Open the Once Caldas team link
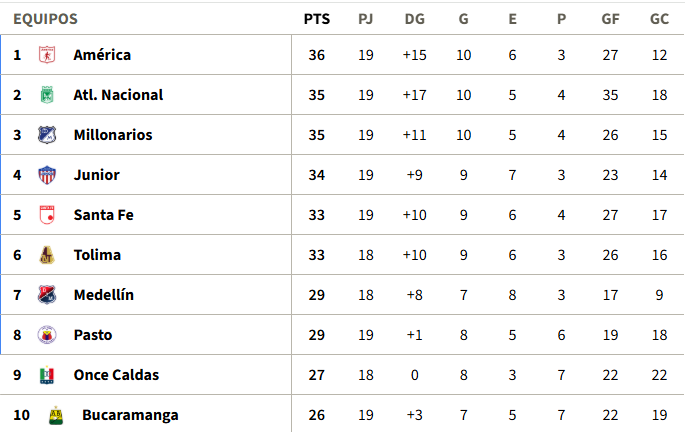The height and width of the screenshot is (432, 685). (116, 375)
